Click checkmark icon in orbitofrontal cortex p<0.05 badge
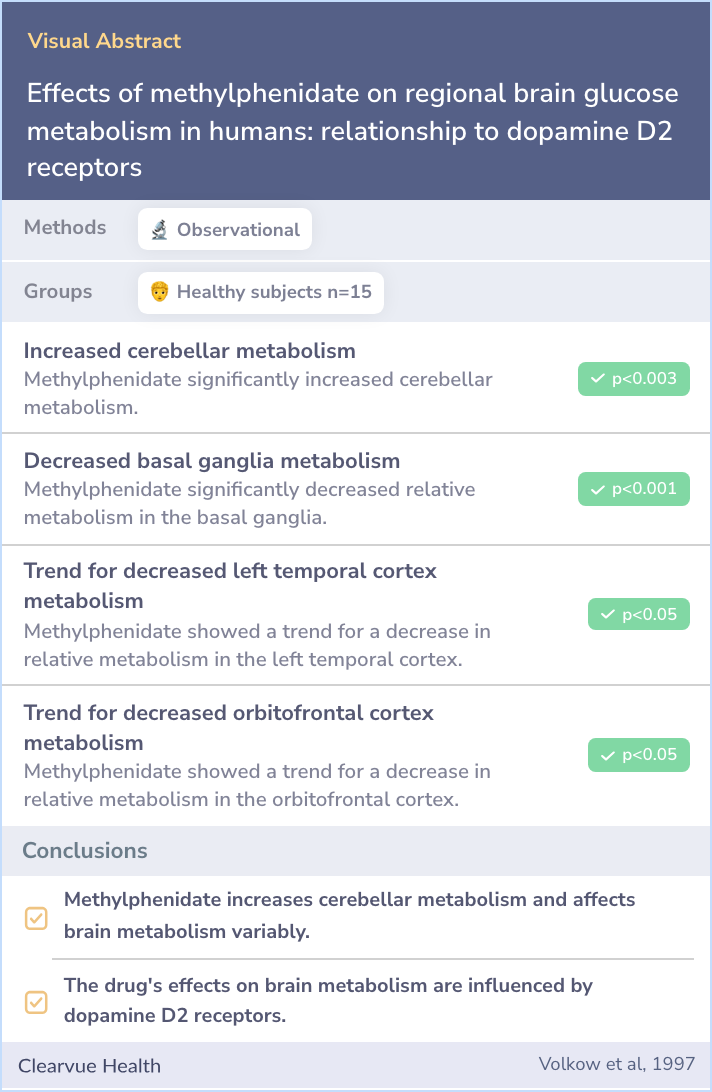The height and width of the screenshot is (1092, 712). click(x=607, y=756)
